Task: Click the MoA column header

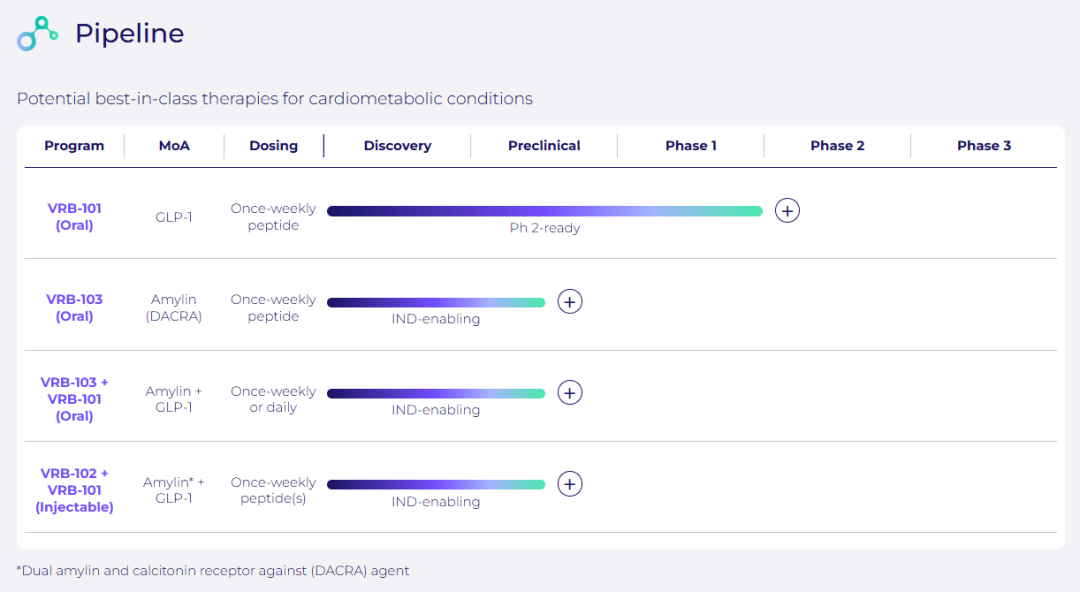Action: coord(174,146)
